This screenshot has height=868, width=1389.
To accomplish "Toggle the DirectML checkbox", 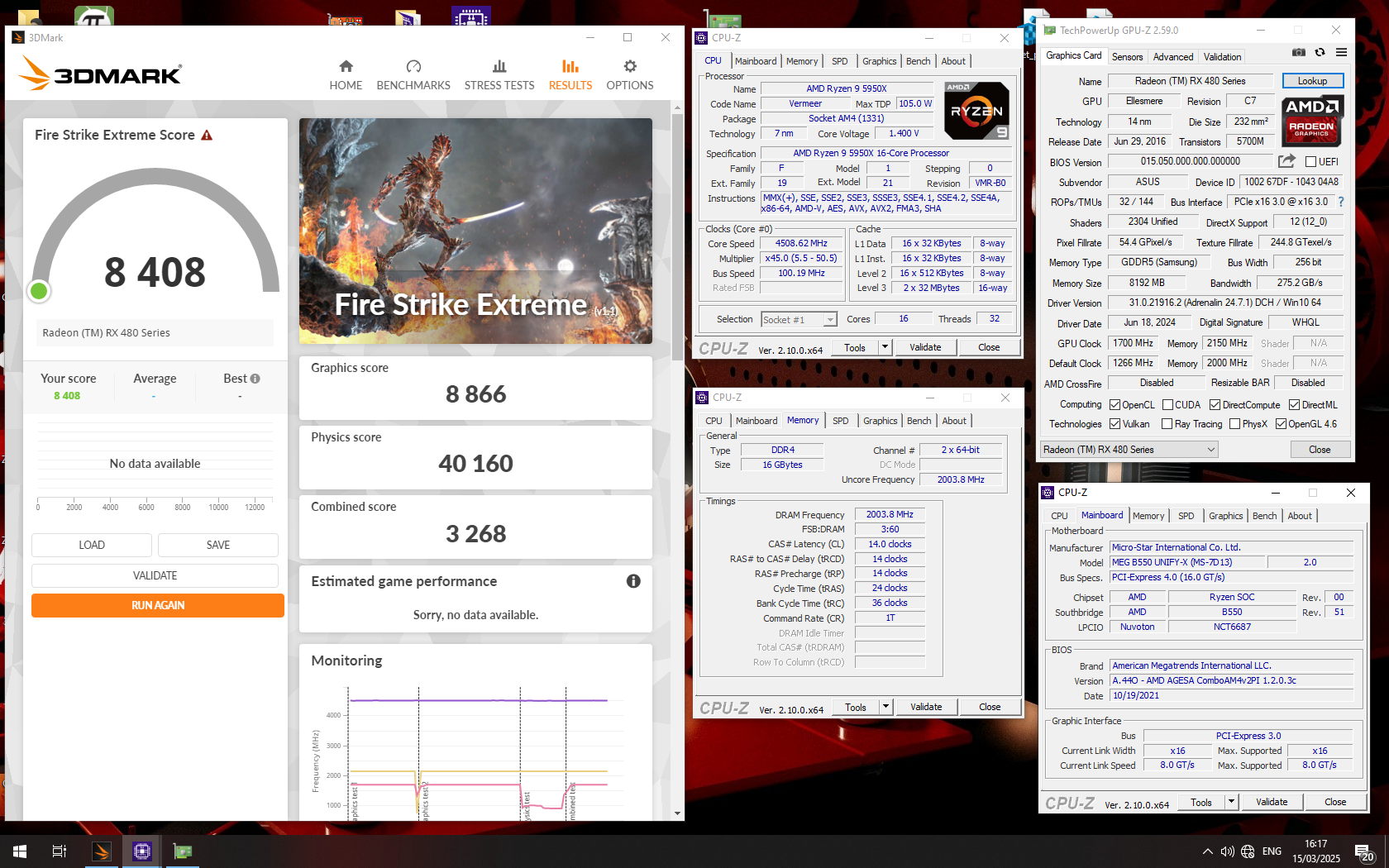I will pyautogui.click(x=1294, y=405).
